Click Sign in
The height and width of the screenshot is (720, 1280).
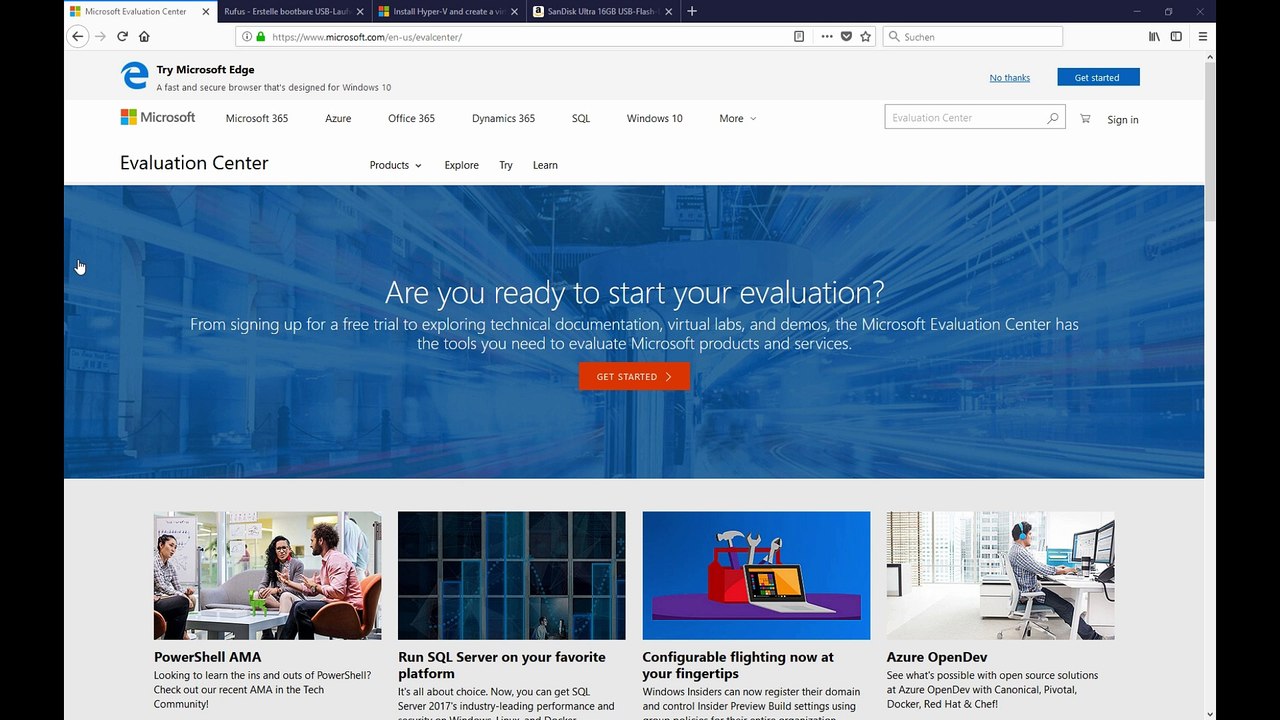[1123, 119]
